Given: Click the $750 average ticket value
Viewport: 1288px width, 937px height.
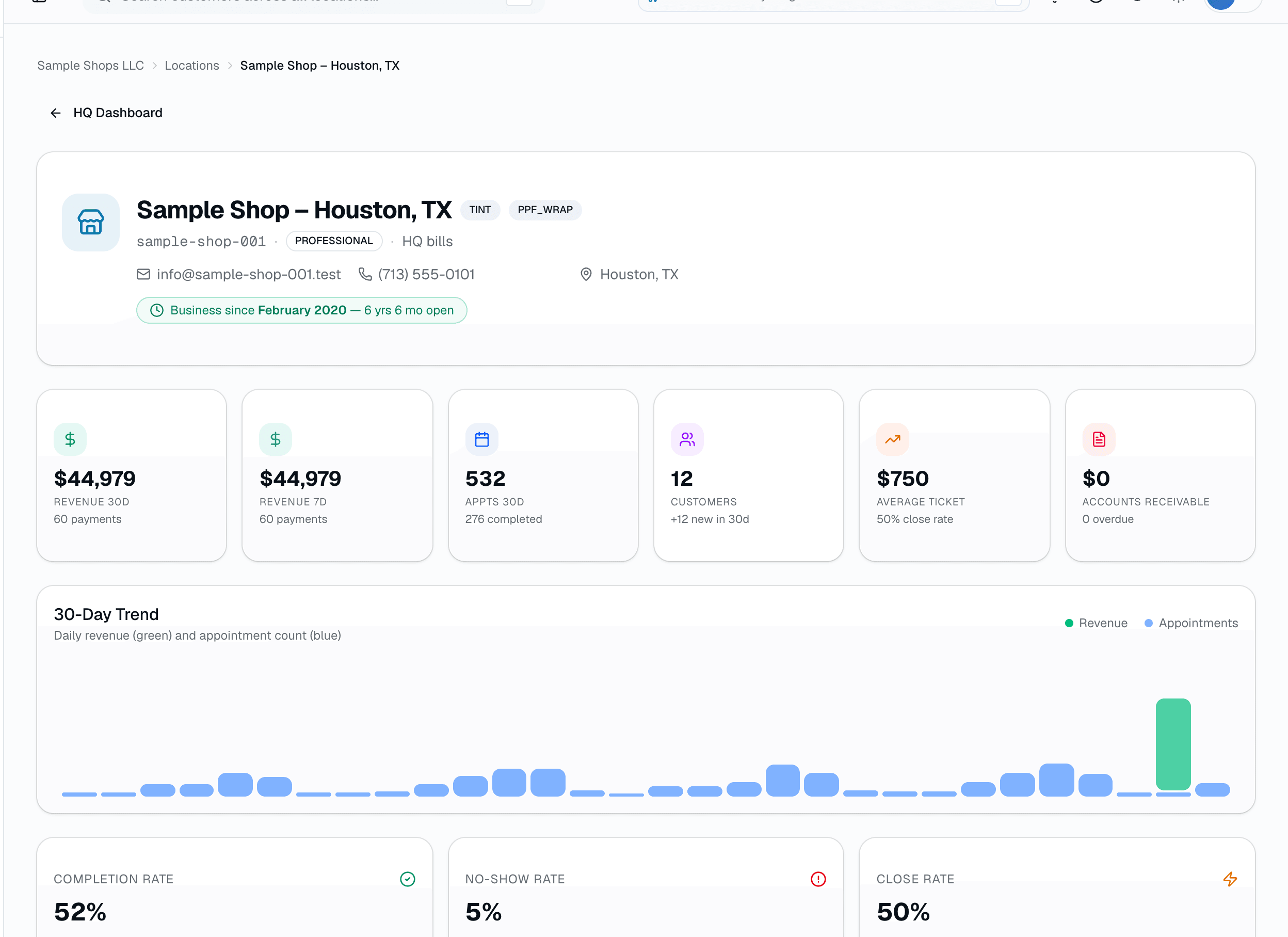Looking at the screenshot, I should pyautogui.click(x=903, y=479).
